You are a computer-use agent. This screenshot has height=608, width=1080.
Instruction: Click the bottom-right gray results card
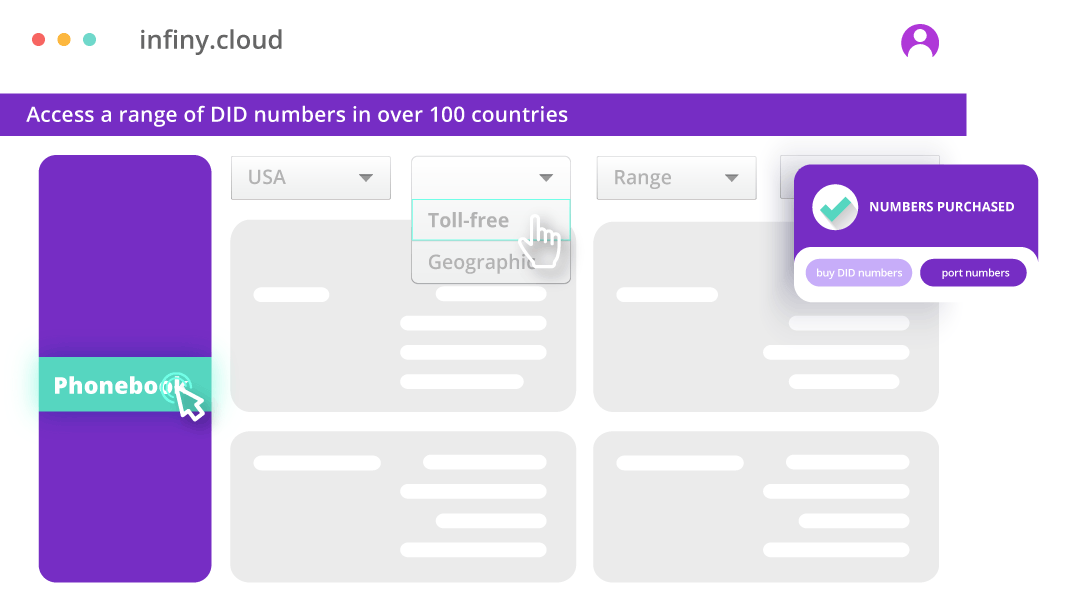click(765, 506)
